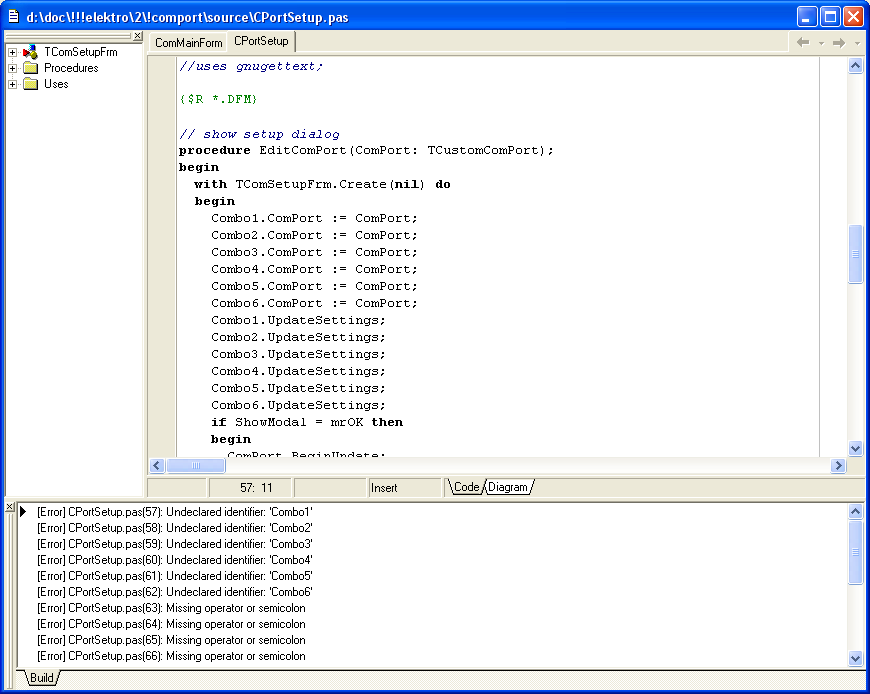Select error for undeclared identifier 'Combo1'

175,512
